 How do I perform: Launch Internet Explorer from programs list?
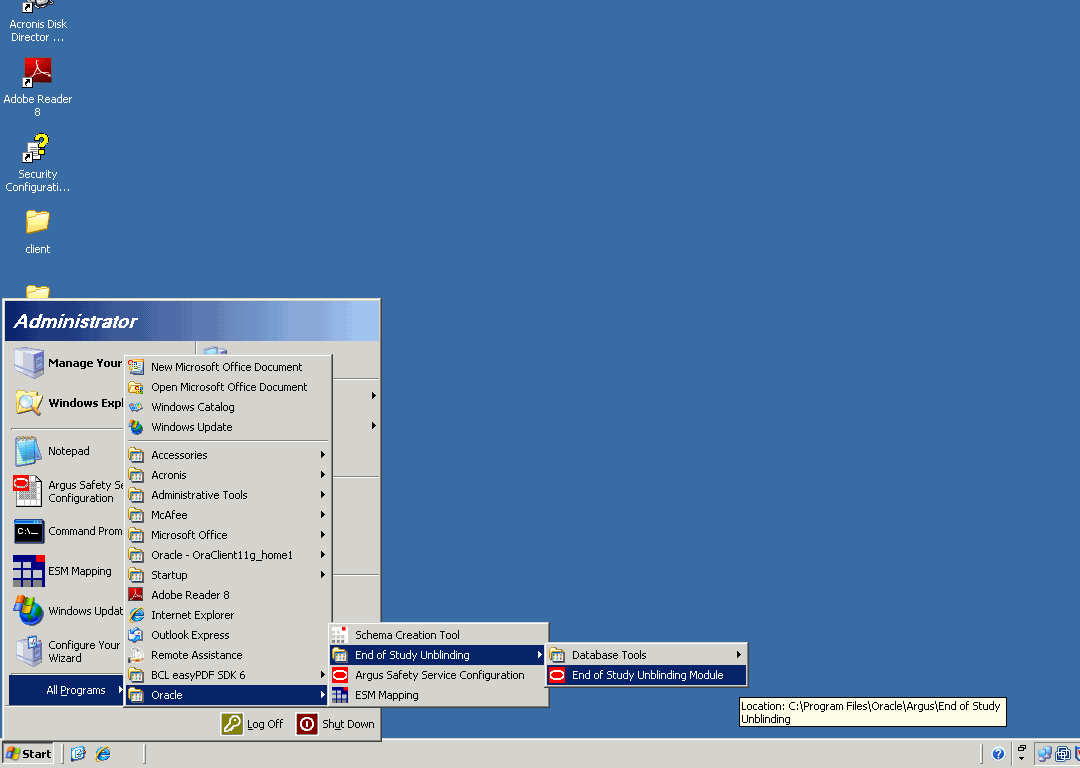click(227, 615)
